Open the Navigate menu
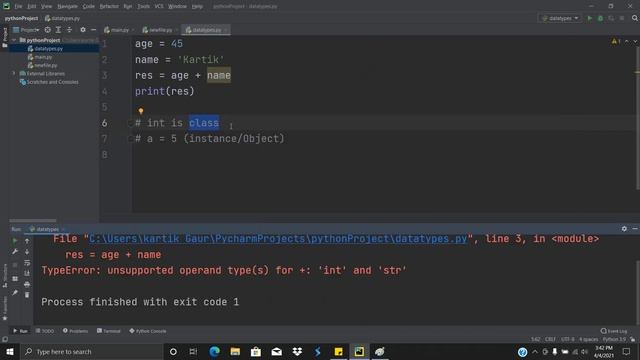The height and width of the screenshot is (360, 640). (x=67, y=7)
